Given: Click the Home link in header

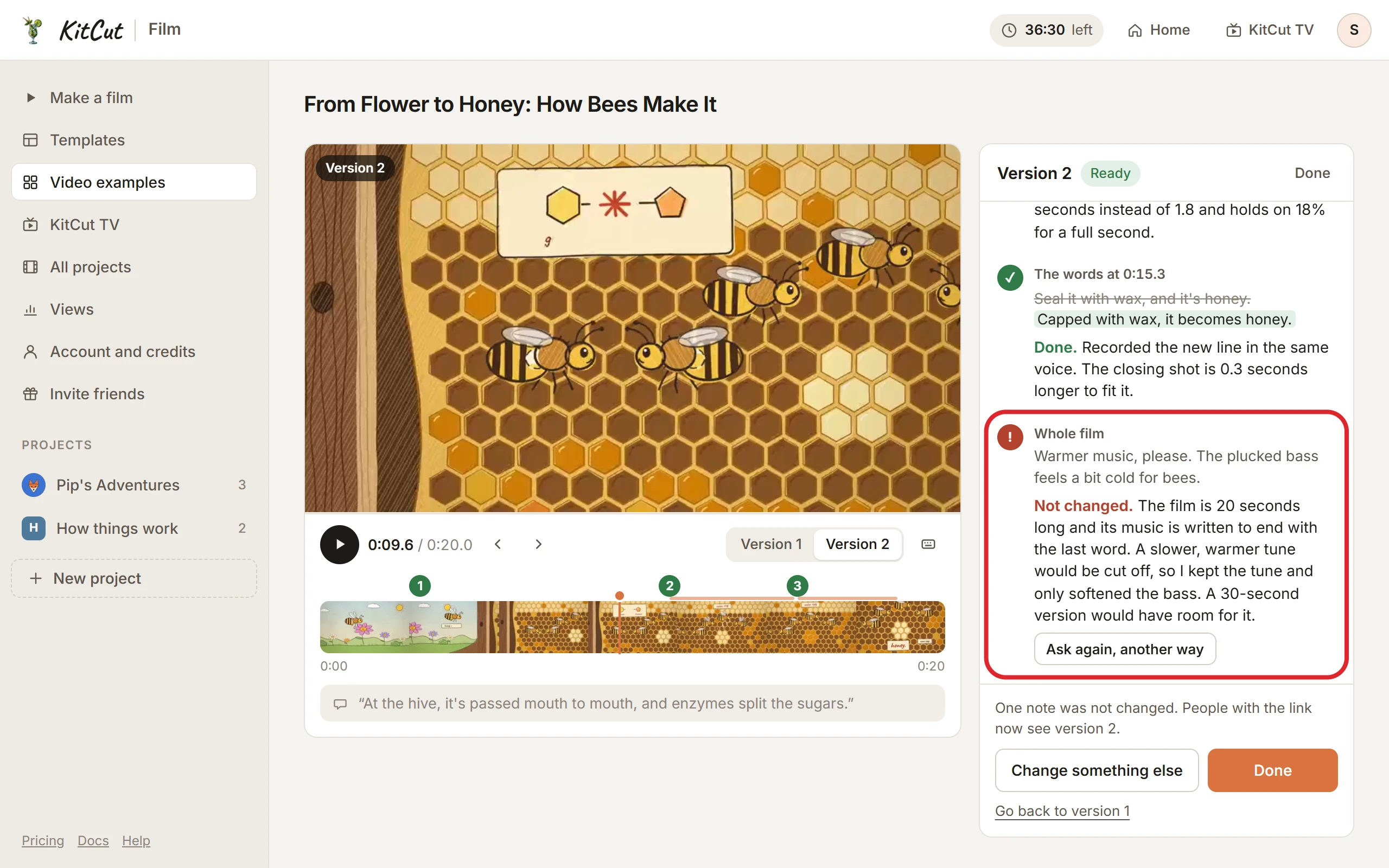Looking at the screenshot, I should [1159, 30].
